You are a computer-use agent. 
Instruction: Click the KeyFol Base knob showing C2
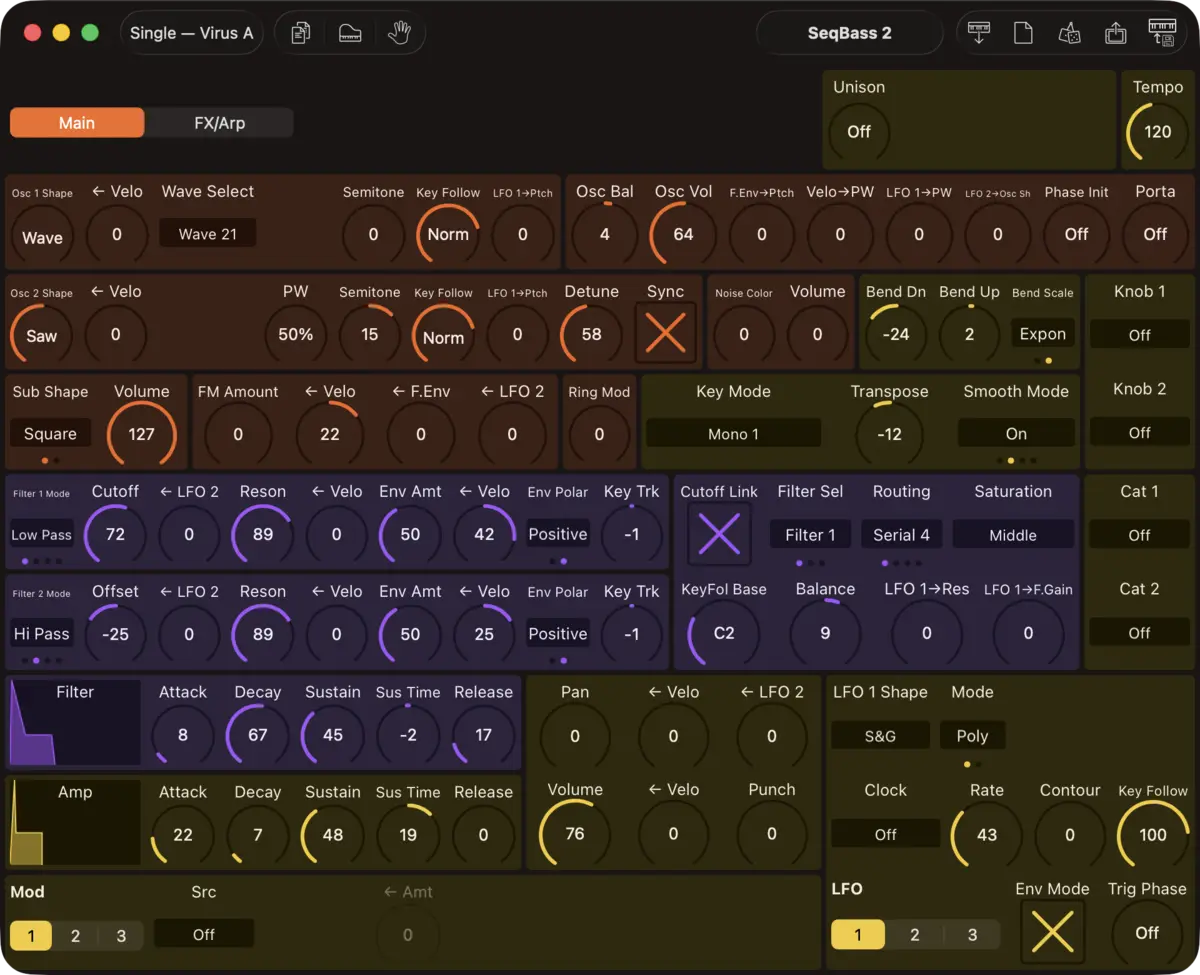pyautogui.click(x=724, y=633)
